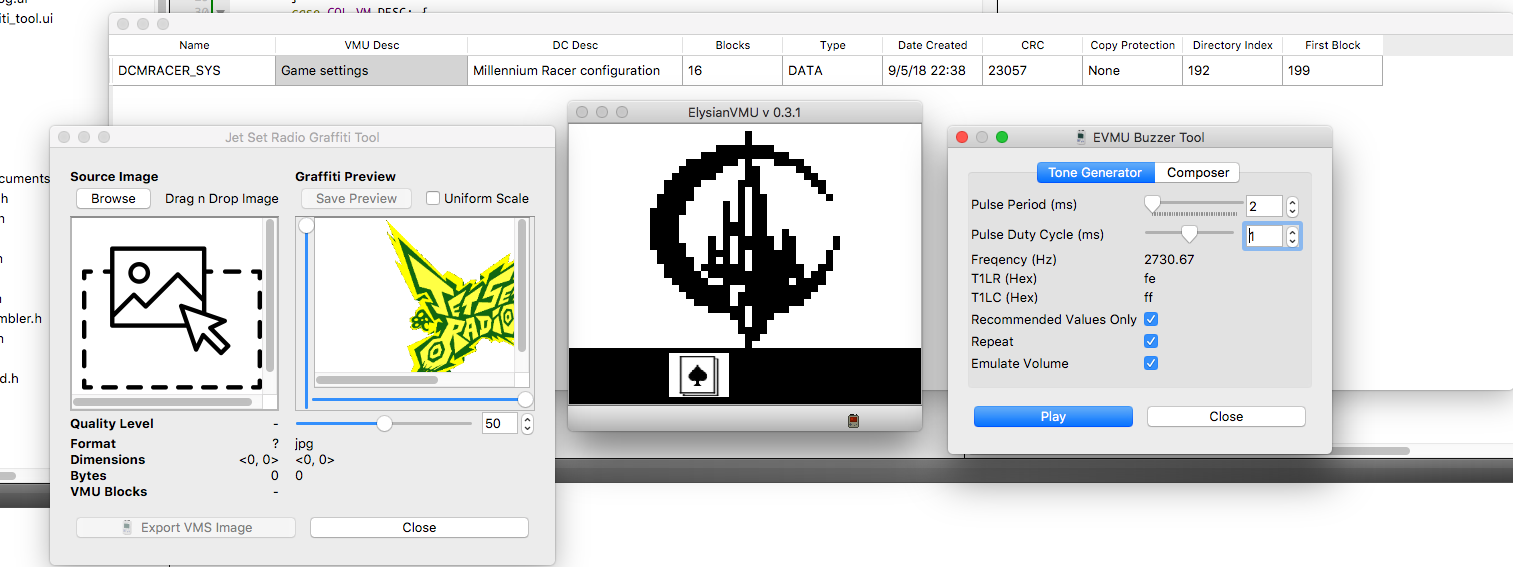
Task: Toggle the Uniform Scale checkbox
Action: point(433,198)
